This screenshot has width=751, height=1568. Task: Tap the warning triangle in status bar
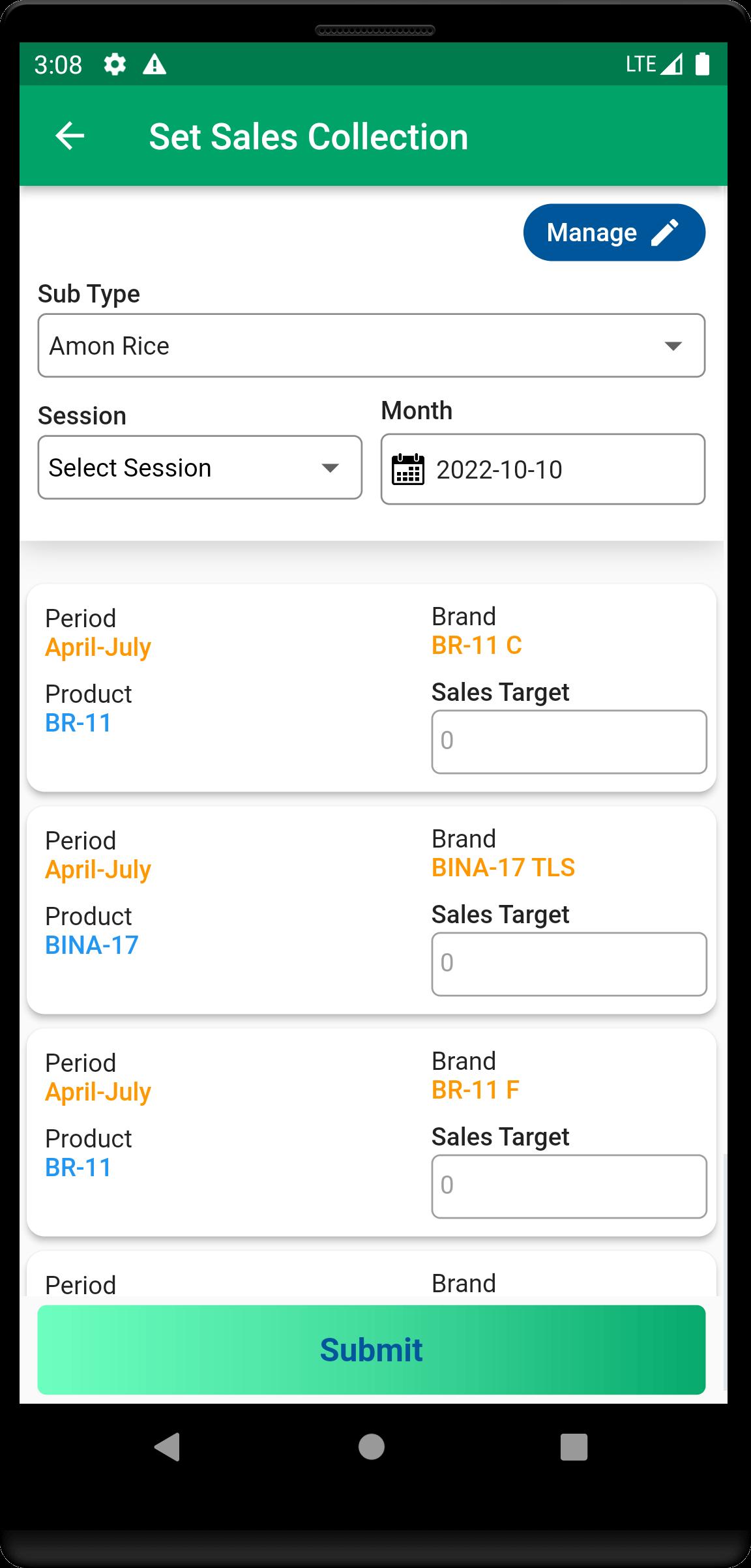pos(155,65)
